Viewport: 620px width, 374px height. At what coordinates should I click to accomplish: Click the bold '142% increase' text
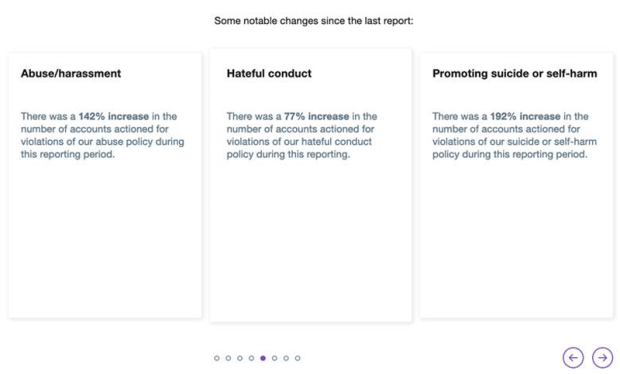[x=113, y=116]
